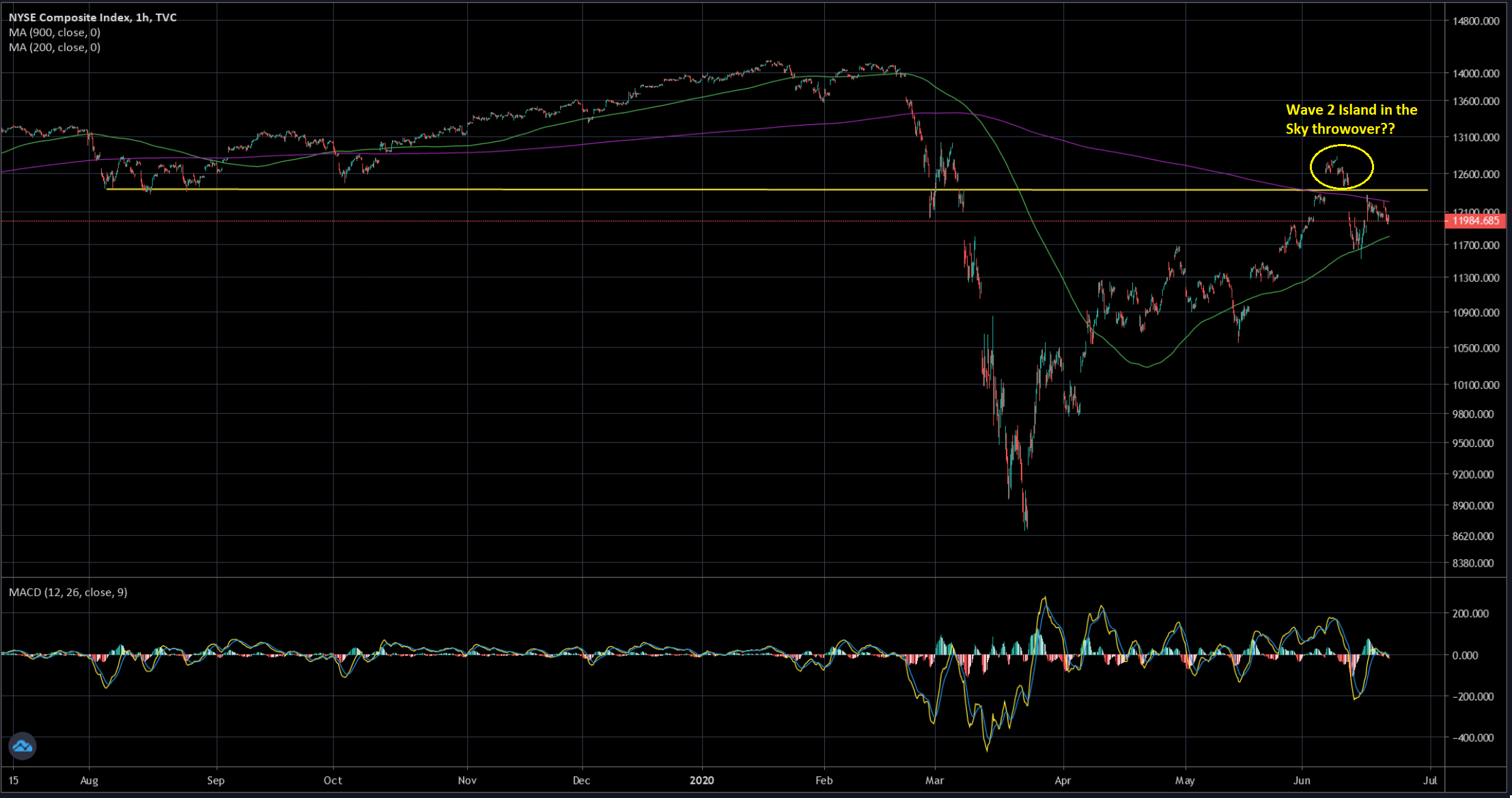Click the Dec label on time axis
1512x798 pixels.
[581, 780]
